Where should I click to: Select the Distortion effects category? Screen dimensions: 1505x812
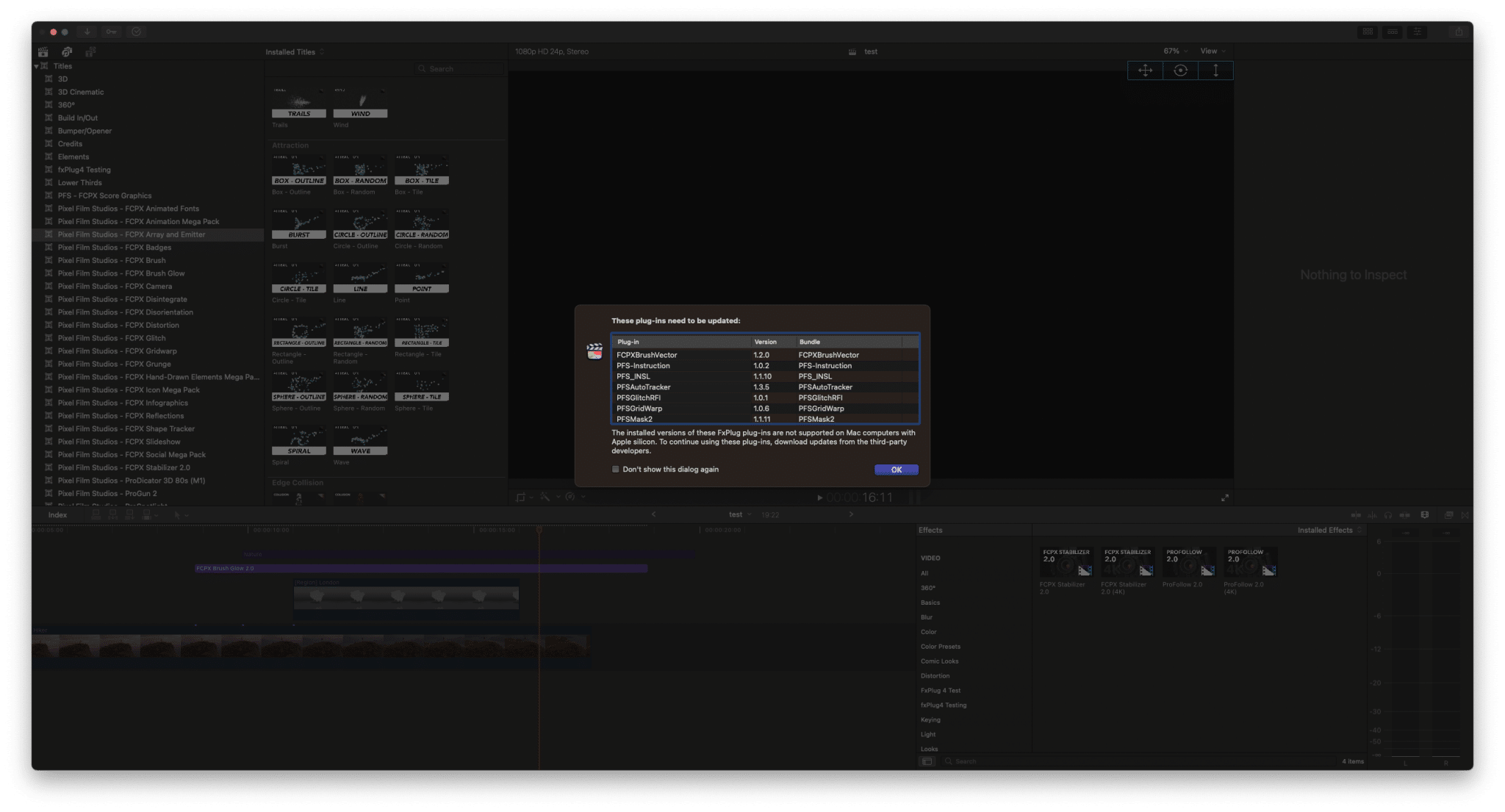(x=935, y=675)
